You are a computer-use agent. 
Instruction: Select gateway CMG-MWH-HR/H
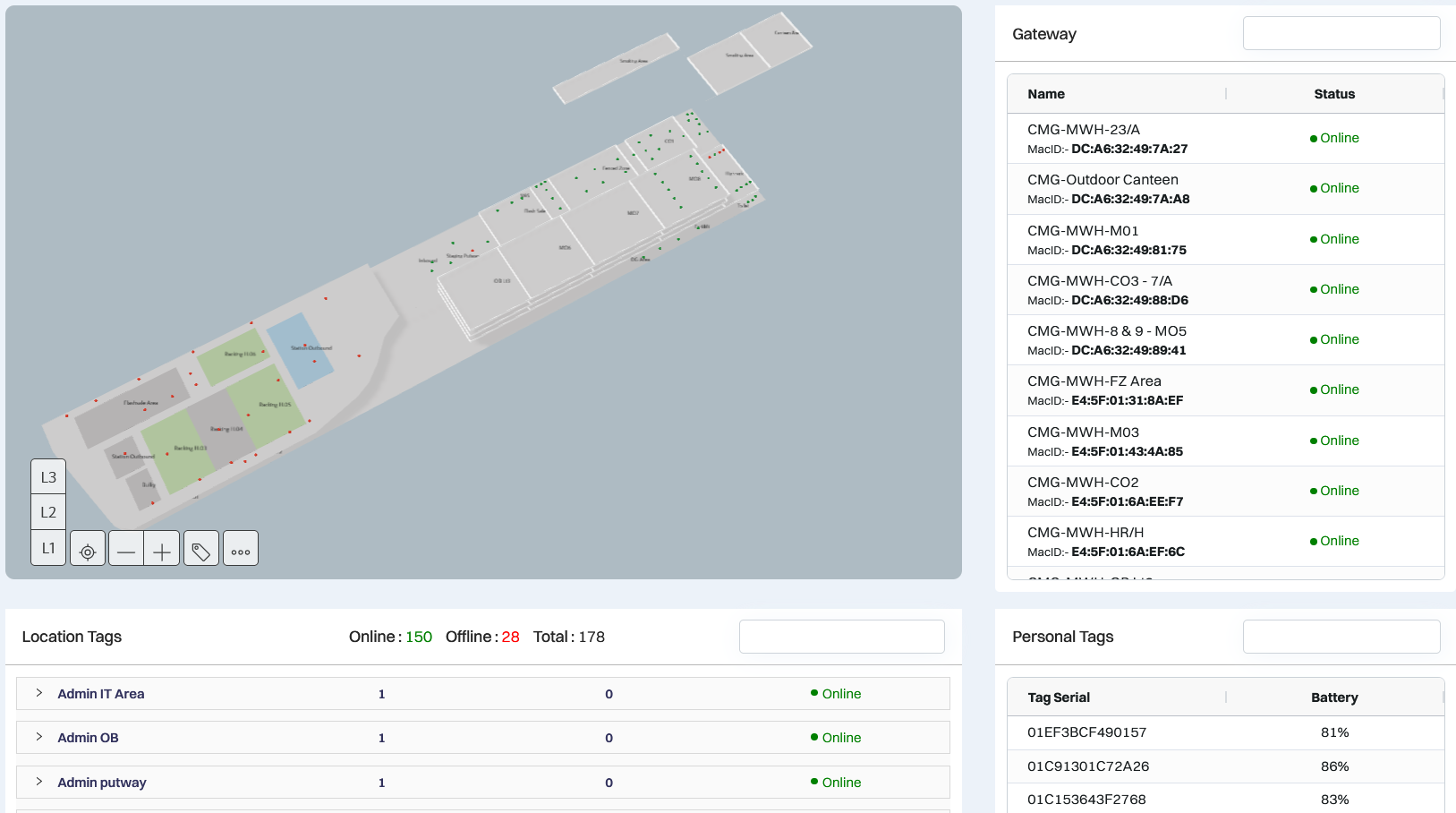[x=1226, y=542]
